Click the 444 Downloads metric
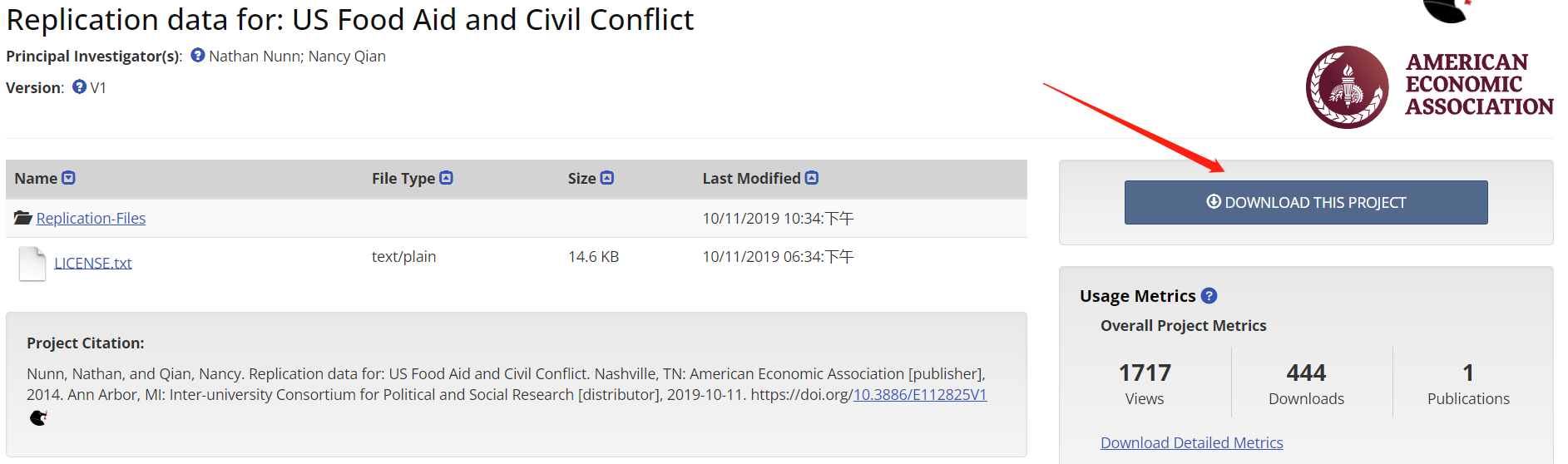Image resolution: width=1568 pixels, height=464 pixels. [x=1306, y=383]
